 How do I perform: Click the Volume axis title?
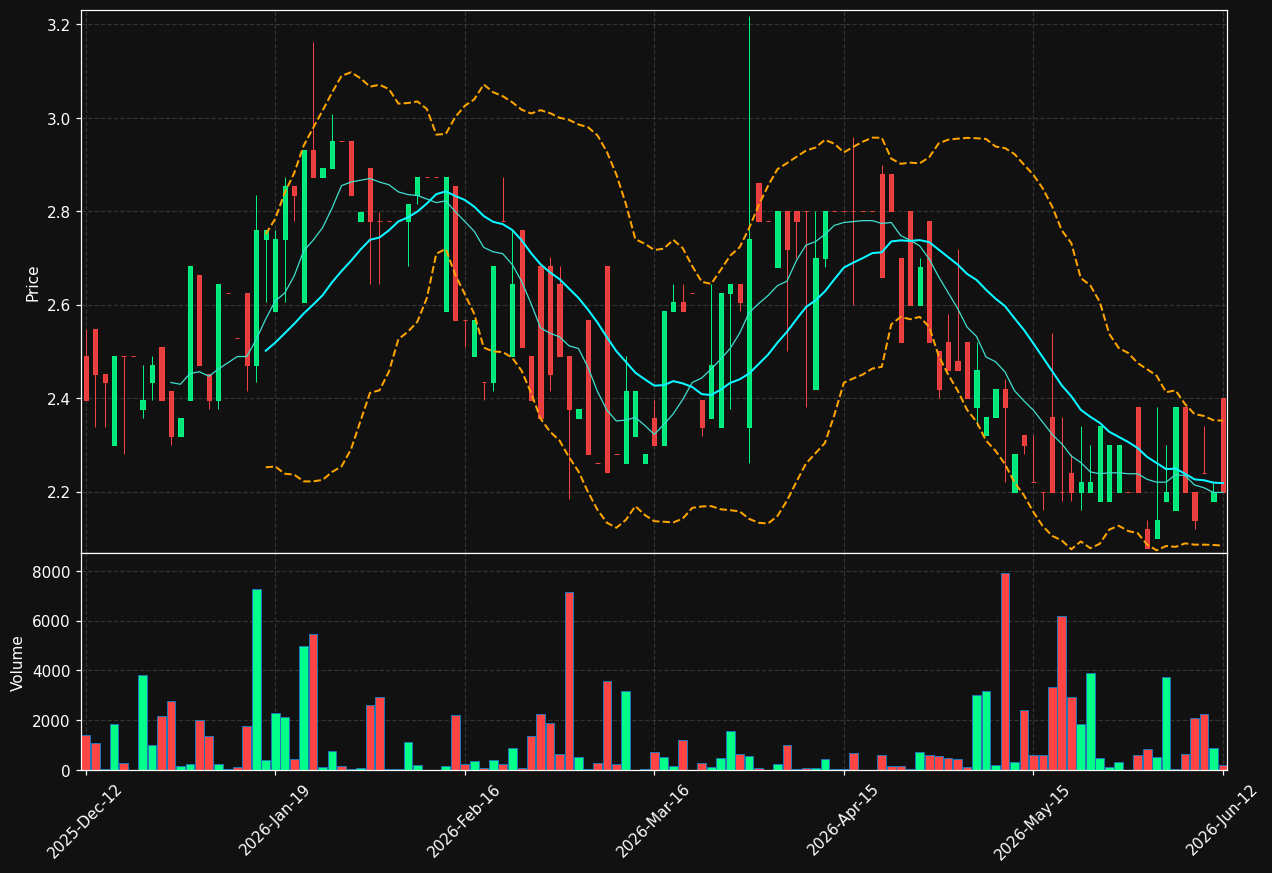(x=18, y=662)
